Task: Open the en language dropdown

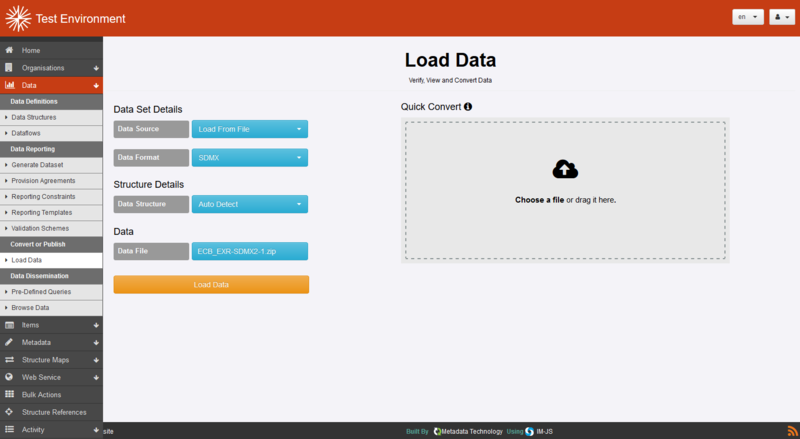Action: 747,17
